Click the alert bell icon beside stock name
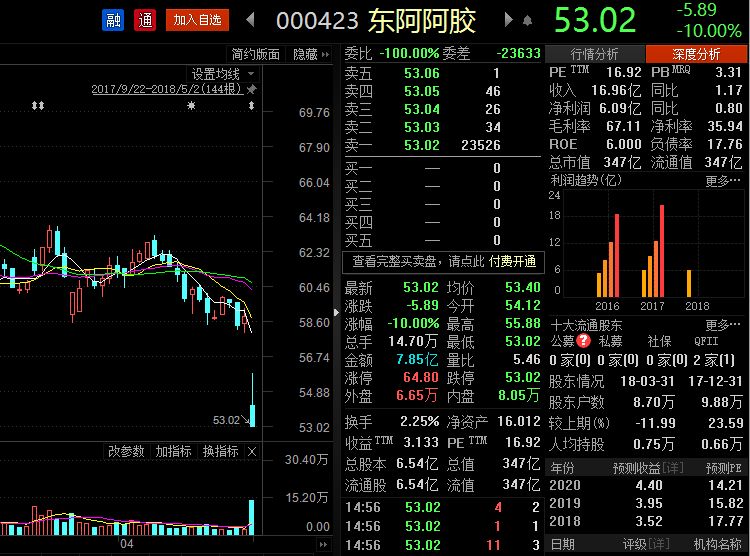 coord(528,21)
